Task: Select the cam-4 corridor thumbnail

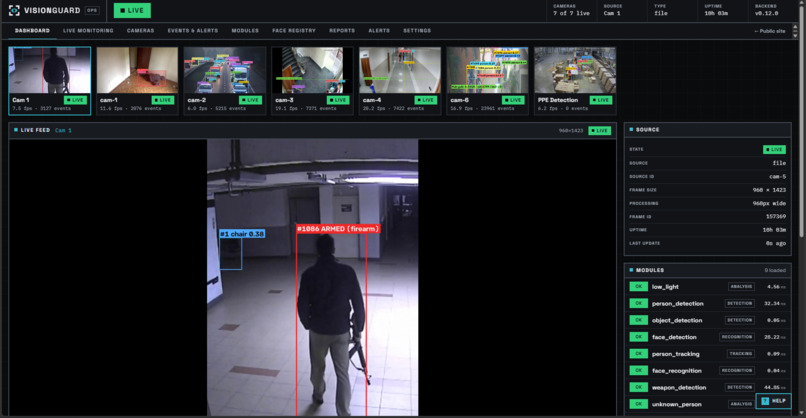Action: point(400,81)
